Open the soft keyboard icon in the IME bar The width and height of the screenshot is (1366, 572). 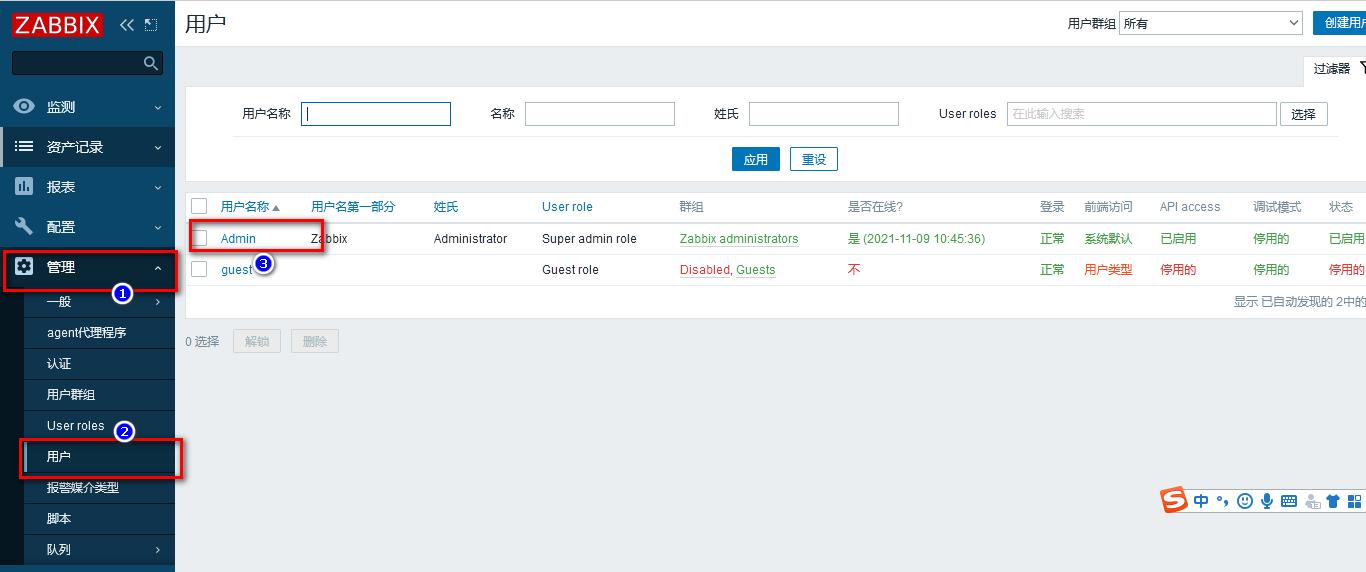click(x=1289, y=501)
